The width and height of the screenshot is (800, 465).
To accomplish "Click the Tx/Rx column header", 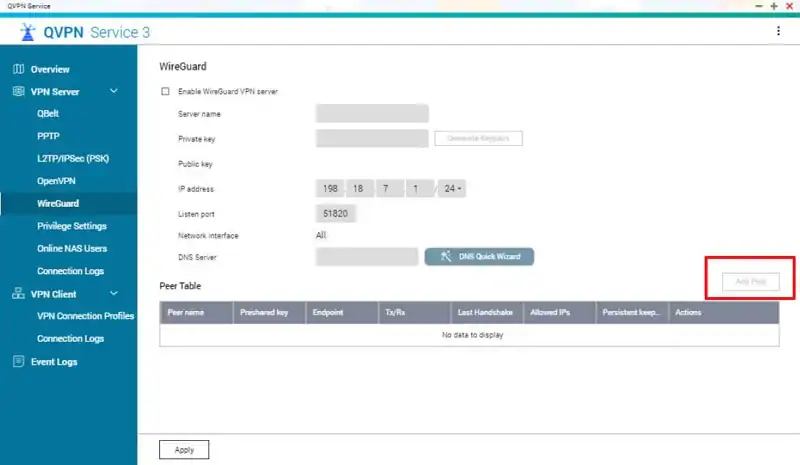I will tap(414, 312).
